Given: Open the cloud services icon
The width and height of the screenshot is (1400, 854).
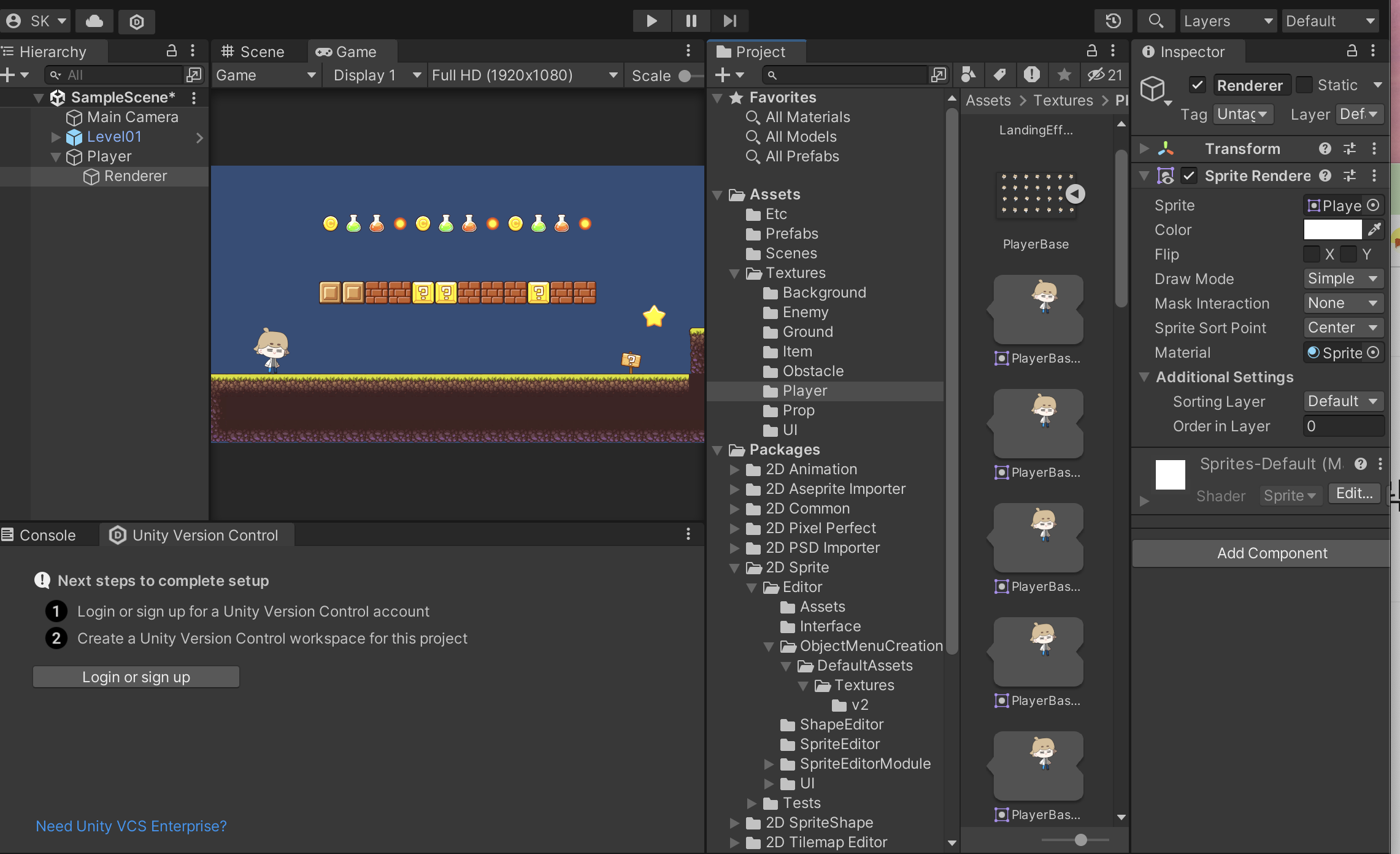Looking at the screenshot, I should pyautogui.click(x=94, y=21).
